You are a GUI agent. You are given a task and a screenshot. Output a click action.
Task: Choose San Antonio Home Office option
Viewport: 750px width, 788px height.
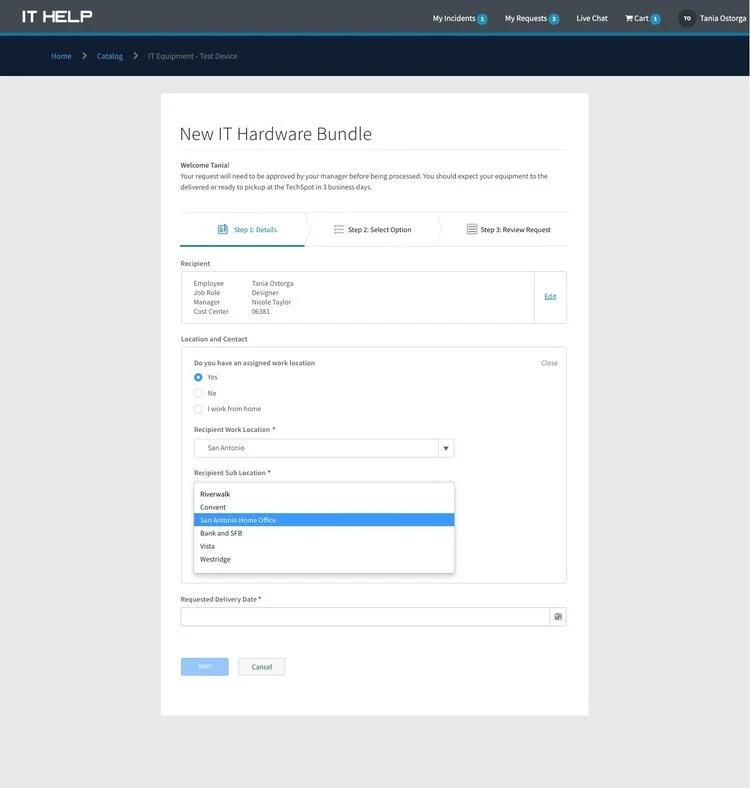click(x=324, y=520)
